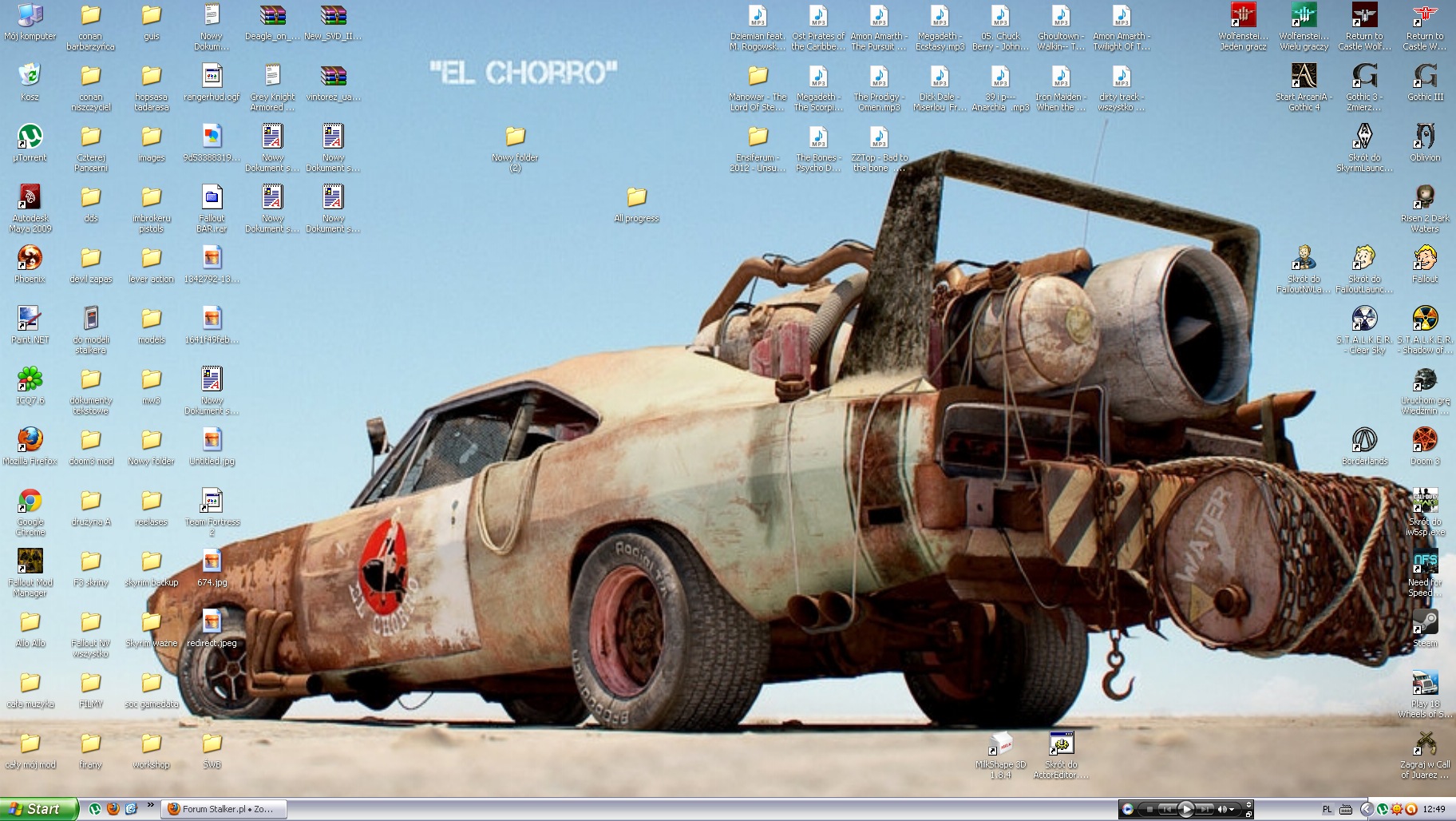Open Mozilla Firefox desktop shortcut

click(30, 446)
